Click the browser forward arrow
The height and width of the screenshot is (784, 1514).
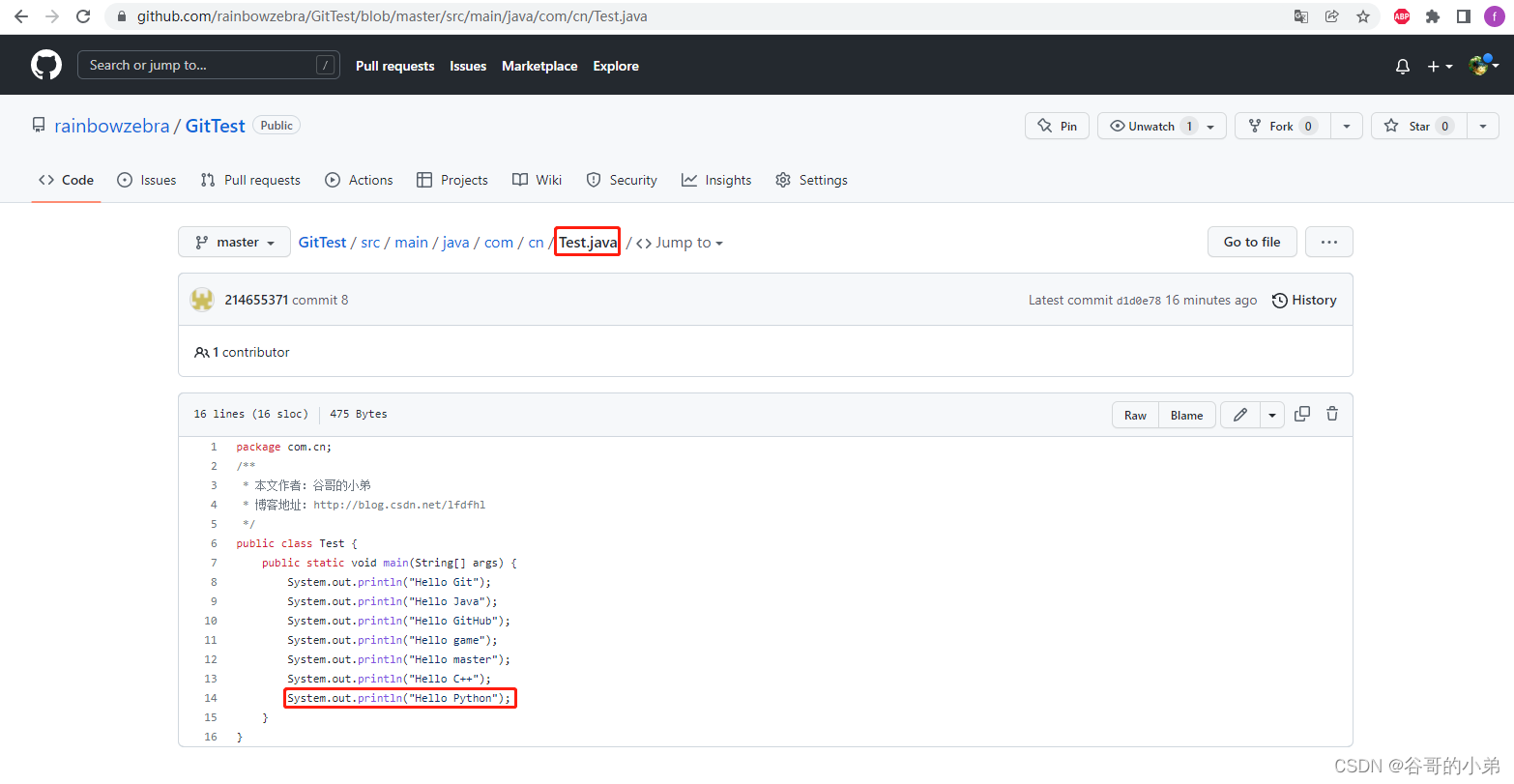coord(52,16)
